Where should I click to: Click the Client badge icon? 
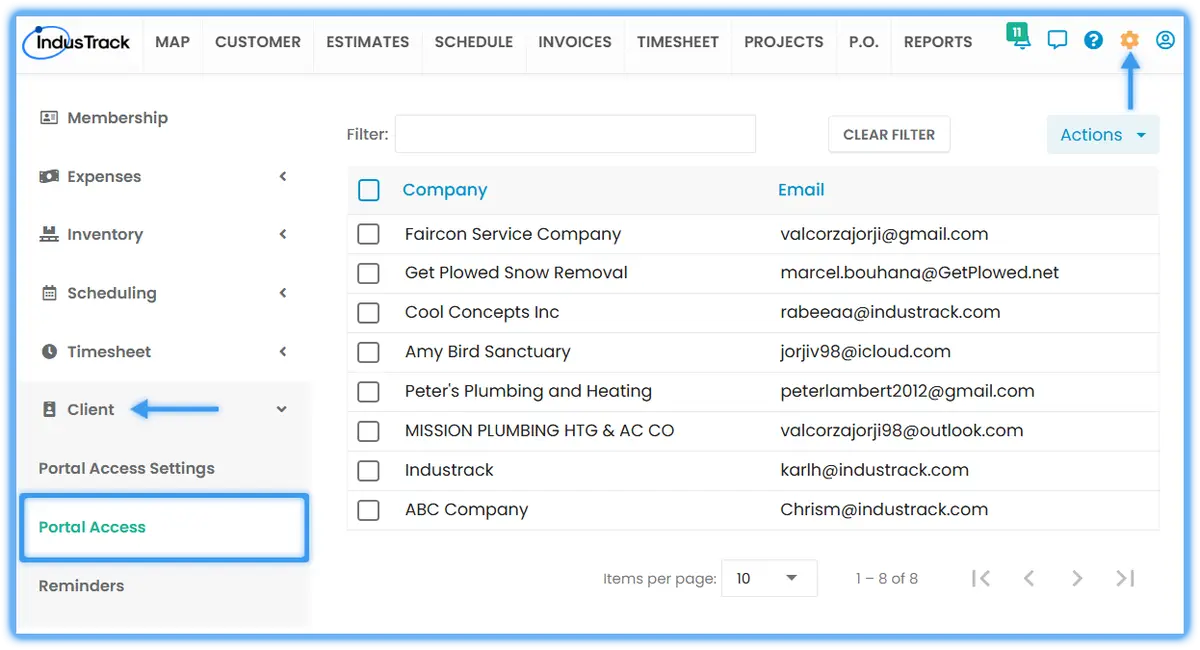pos(49,410)
